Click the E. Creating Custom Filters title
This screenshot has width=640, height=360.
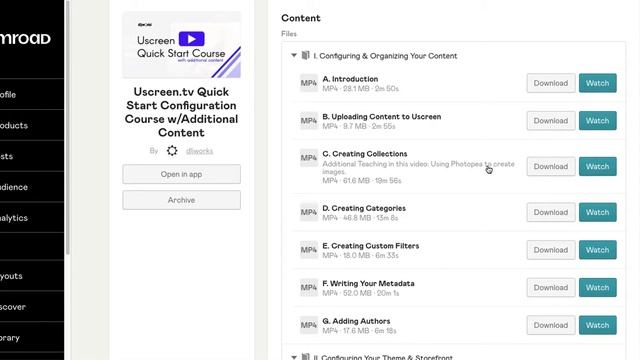click(371, 246)
